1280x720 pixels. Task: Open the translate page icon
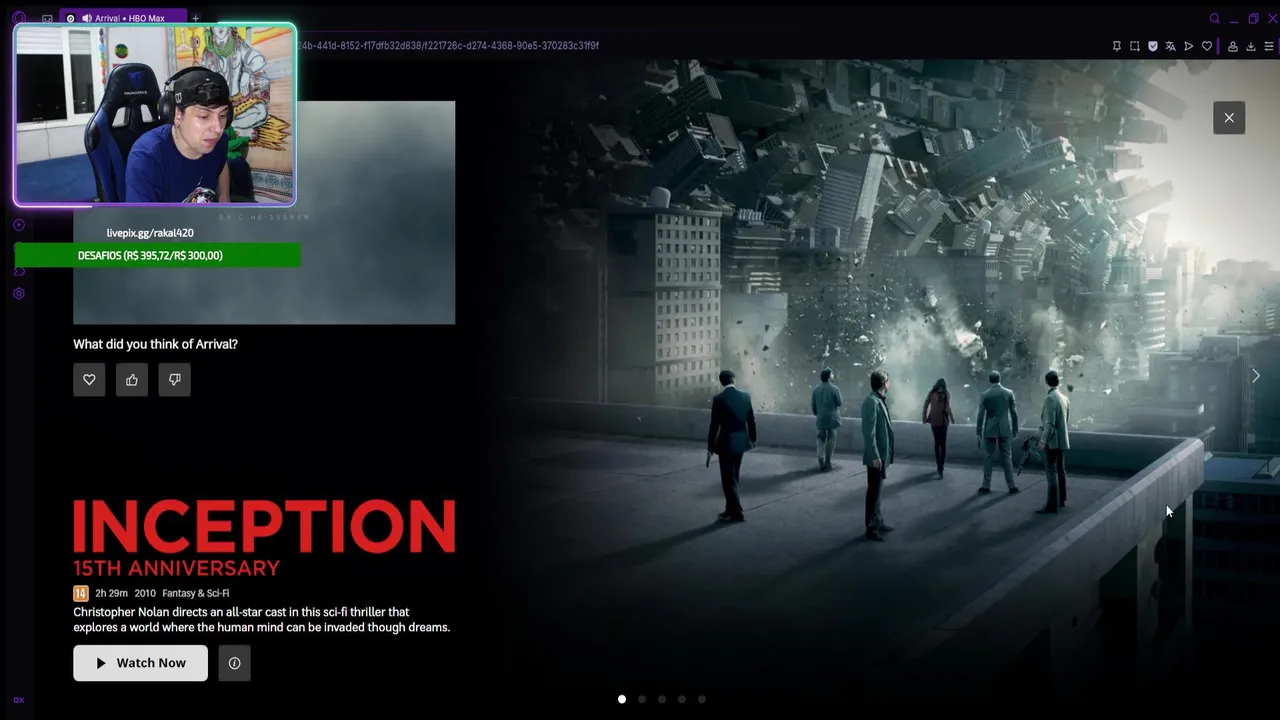pos(1171,46)
